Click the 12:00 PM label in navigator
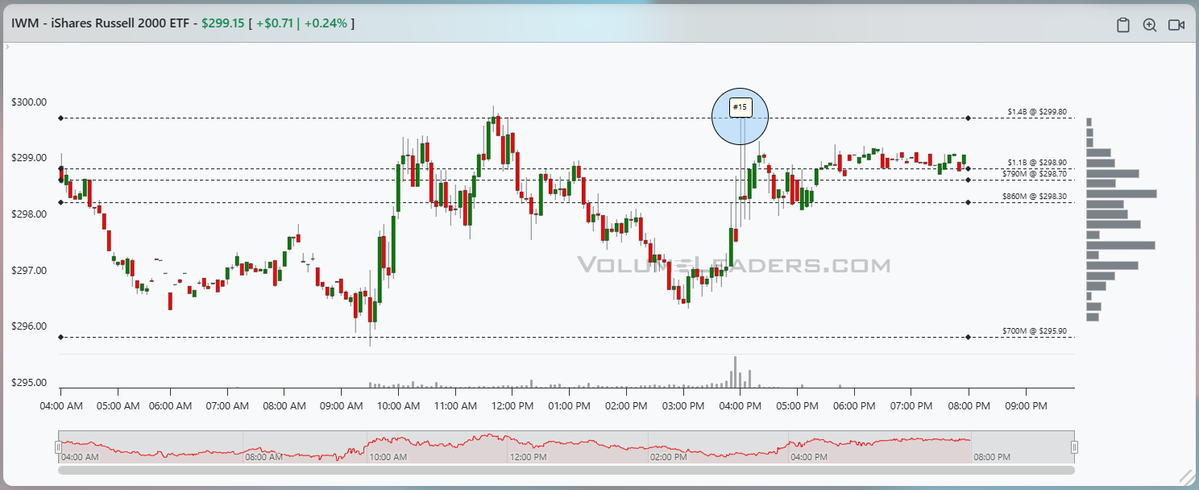The height and width of the screenshot is (490, 1199). 528,457
